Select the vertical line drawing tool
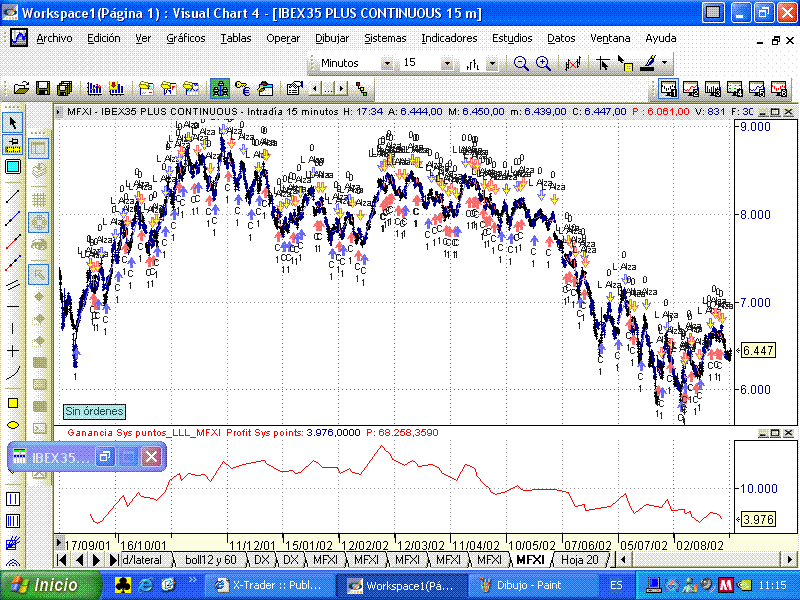Viewport: 800px width, 600px height. tap(13, 328)
